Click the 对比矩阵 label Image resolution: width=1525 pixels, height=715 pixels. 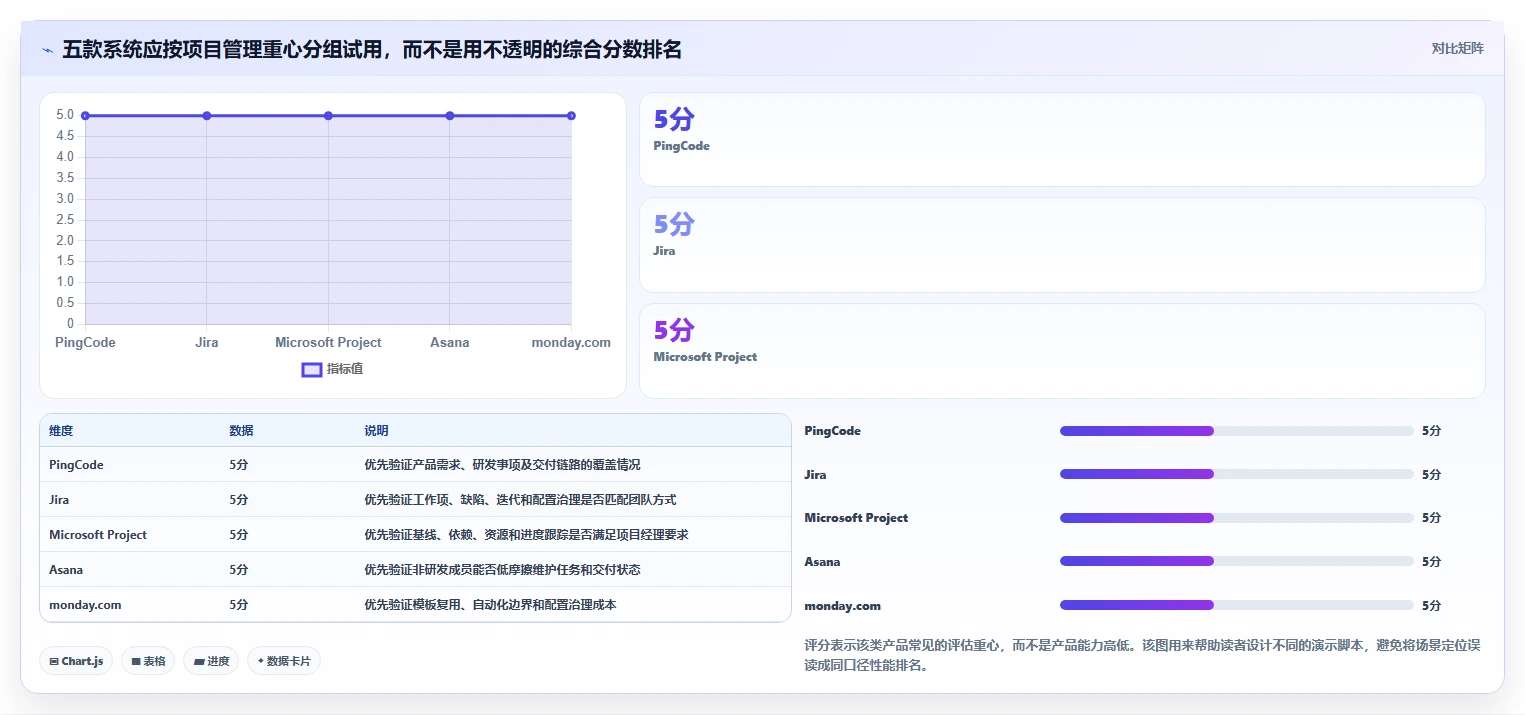(1457, 48)
